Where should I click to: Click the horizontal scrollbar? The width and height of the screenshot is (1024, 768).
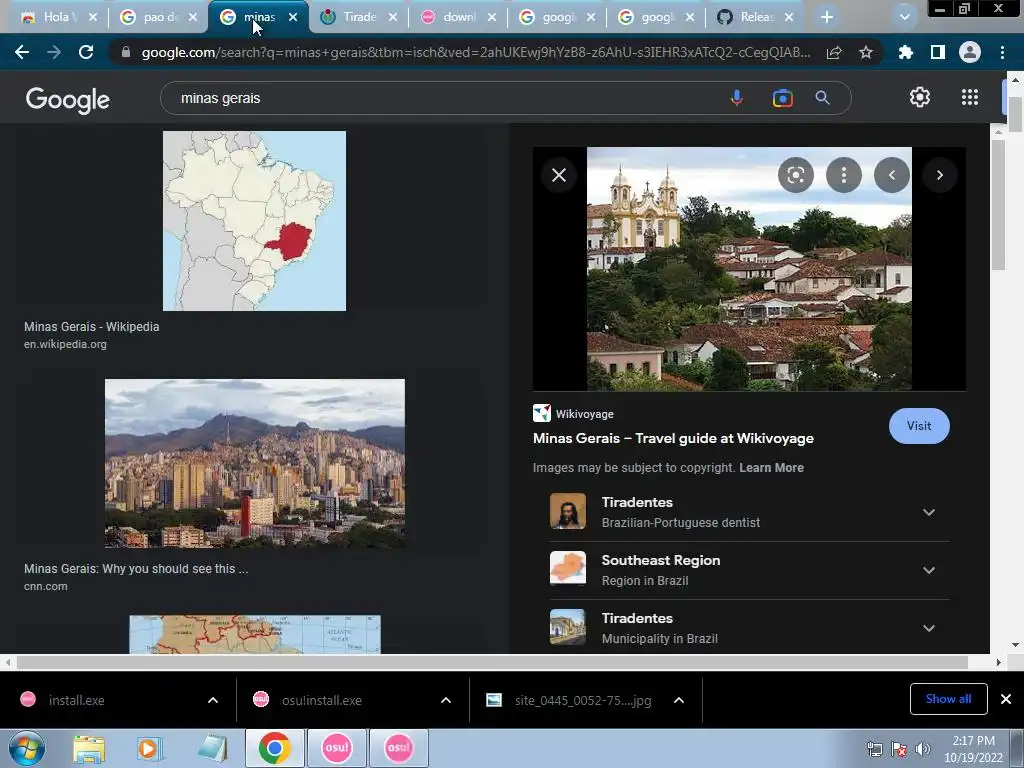coord(492,662)
